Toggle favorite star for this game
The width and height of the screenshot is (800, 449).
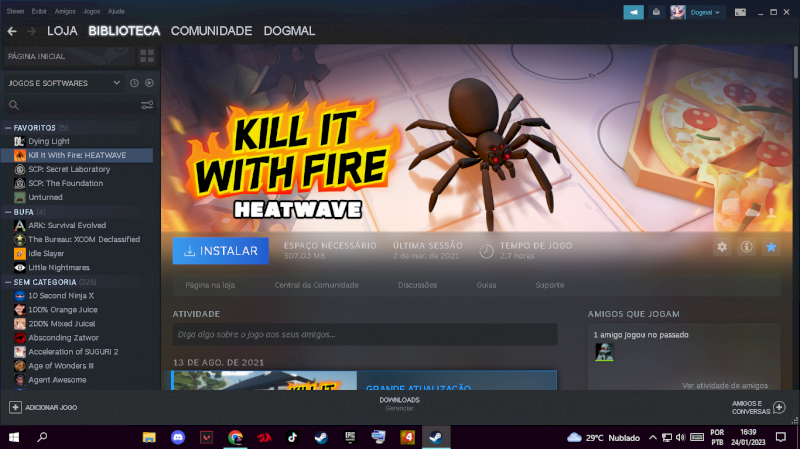point(771,247)
